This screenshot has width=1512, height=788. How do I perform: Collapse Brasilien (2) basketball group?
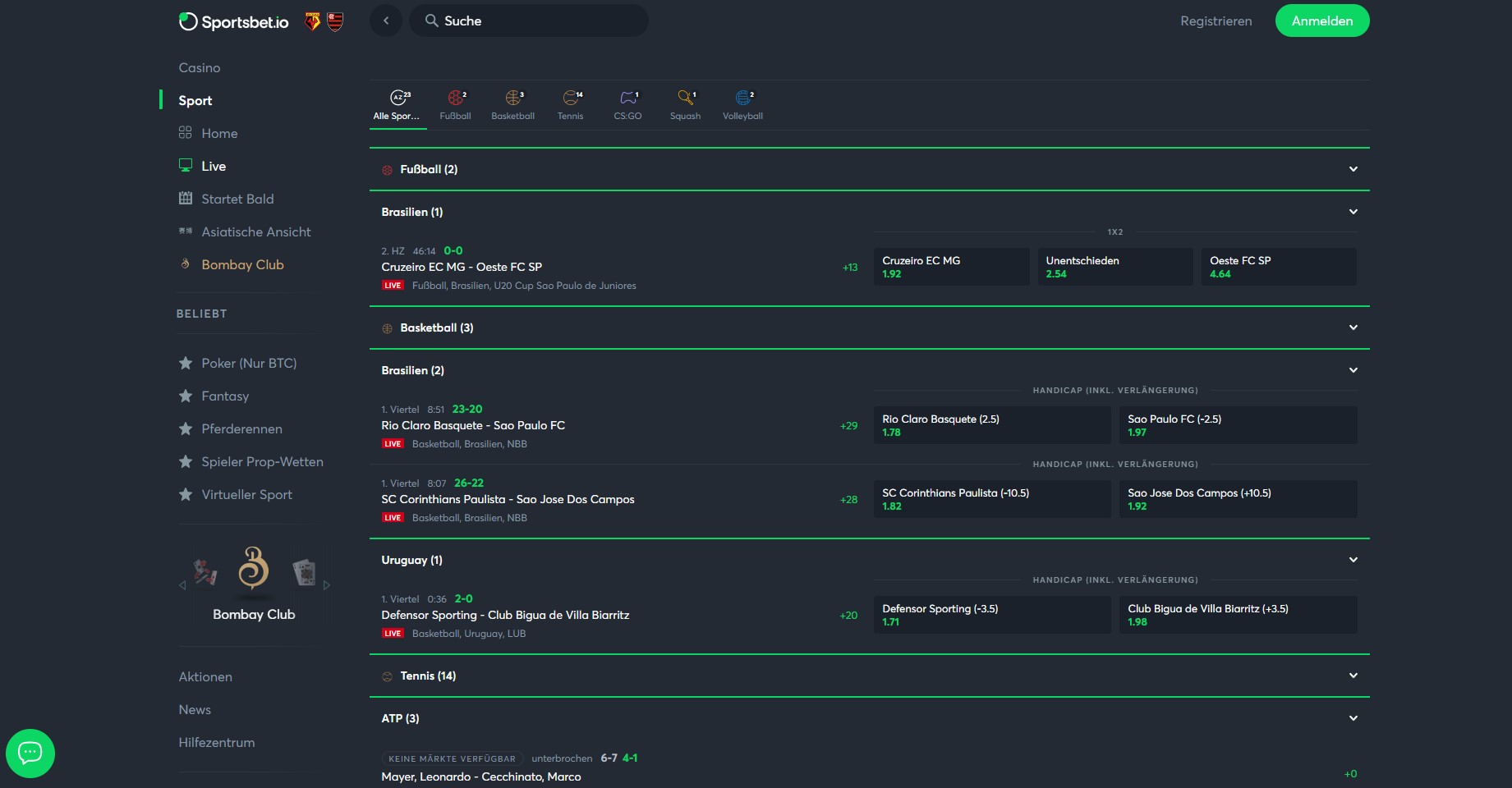point(1353,370)
